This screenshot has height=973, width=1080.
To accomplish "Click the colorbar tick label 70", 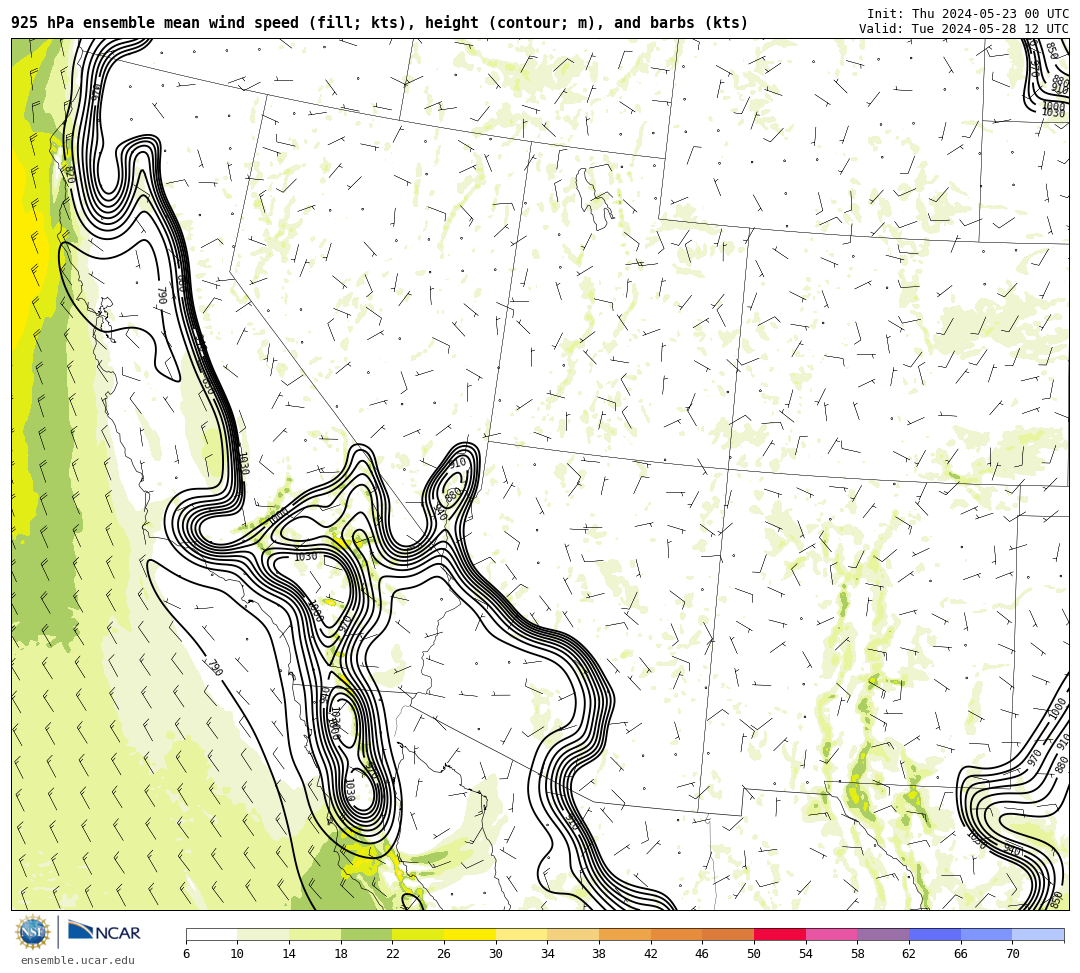I will (x=1012, y=954).
